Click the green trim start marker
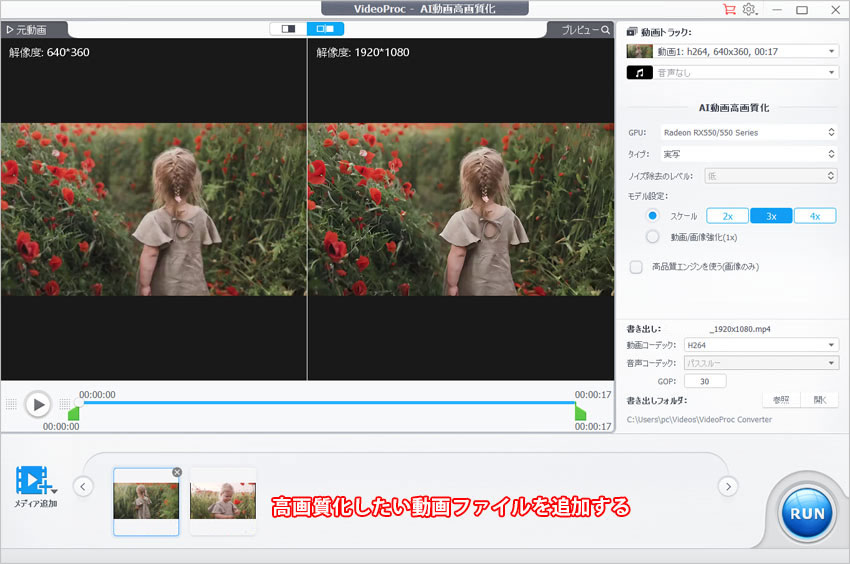850x564 pixels. (x=74, y=413)
